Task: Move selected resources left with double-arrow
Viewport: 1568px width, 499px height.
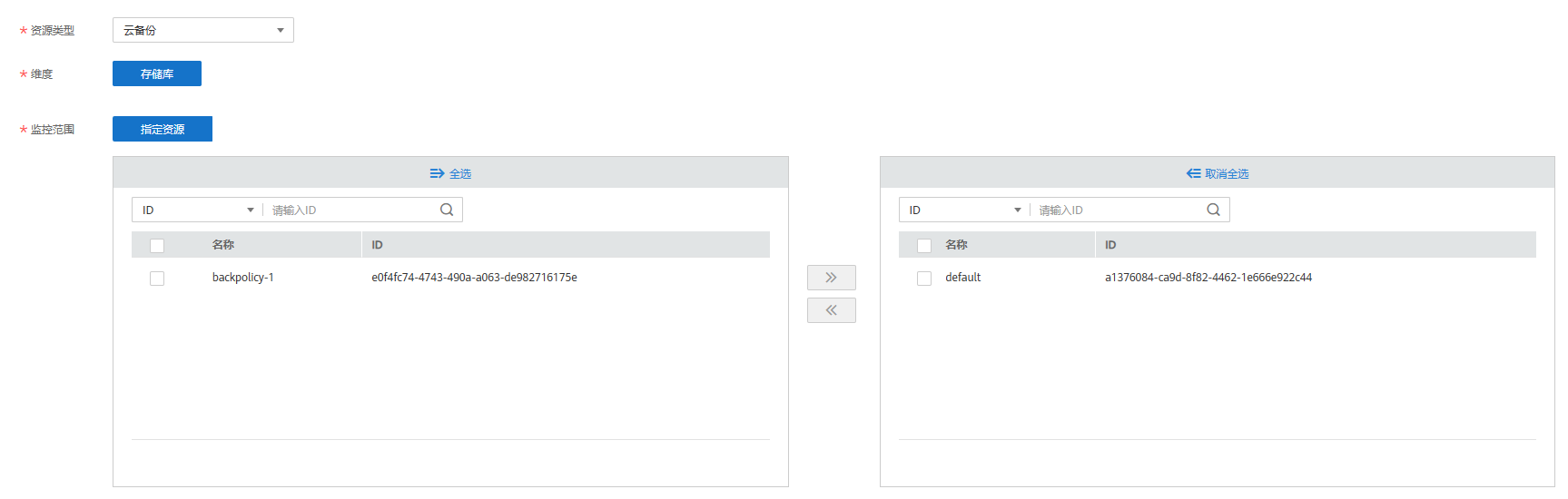Action: (831, 310)
